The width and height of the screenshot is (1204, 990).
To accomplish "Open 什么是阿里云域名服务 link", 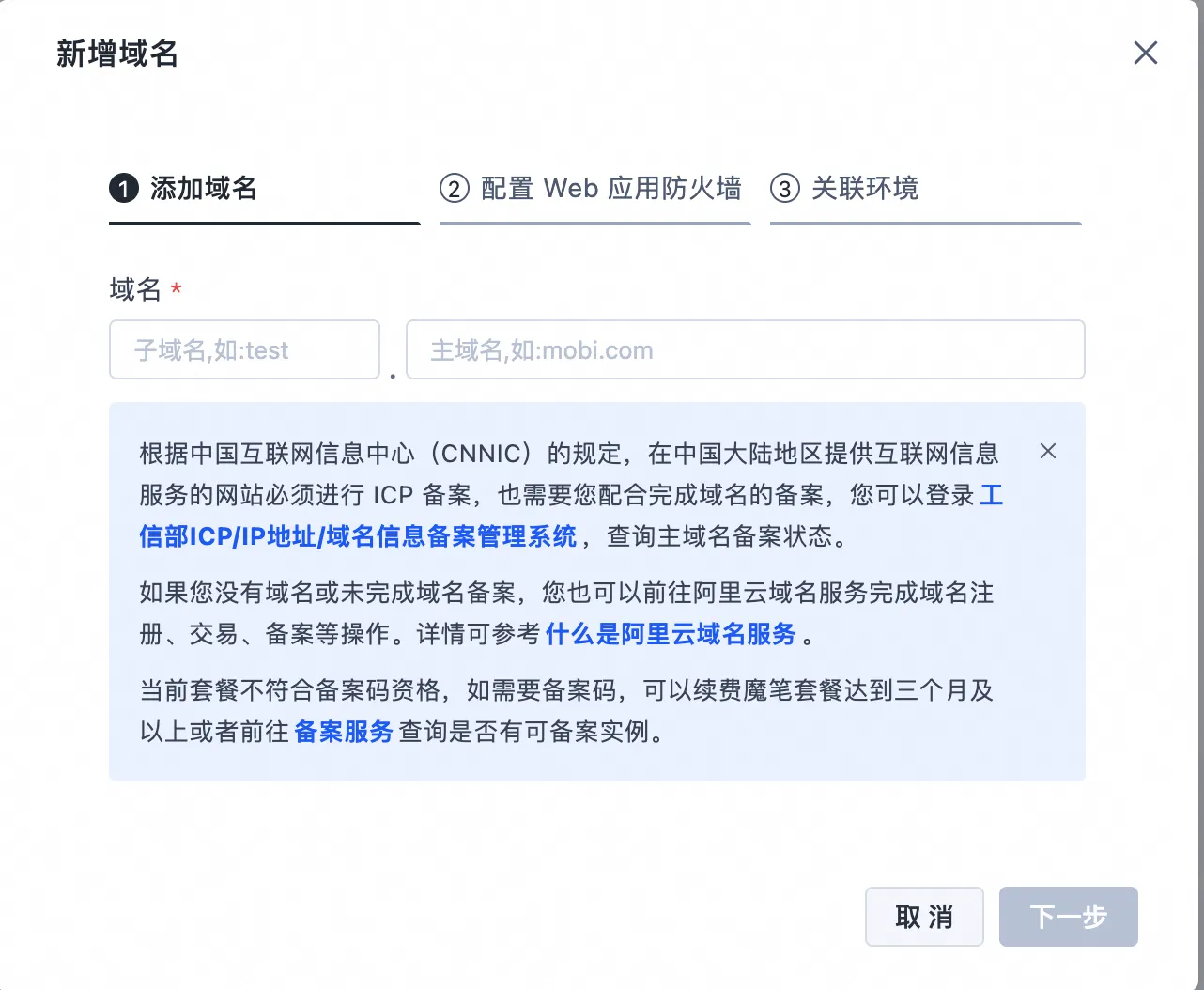I will pyautogui.click(x=671, y=634).
